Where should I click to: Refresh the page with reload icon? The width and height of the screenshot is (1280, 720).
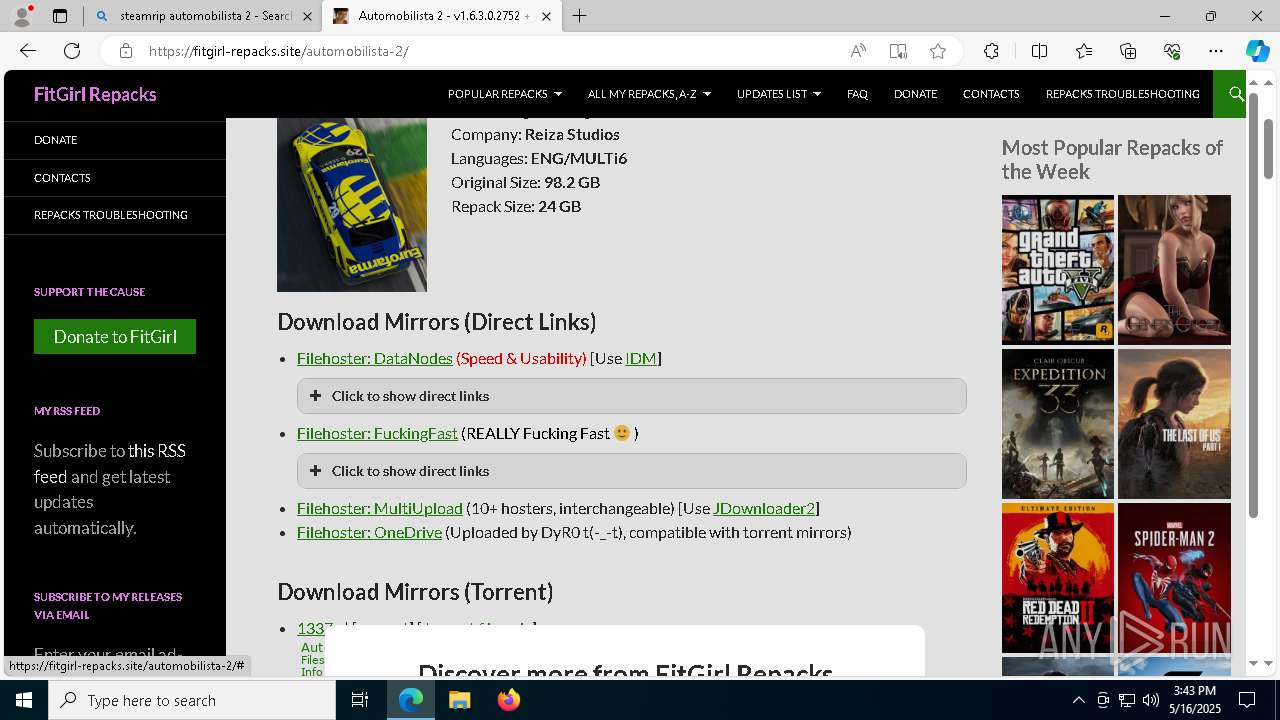(72, 51)
